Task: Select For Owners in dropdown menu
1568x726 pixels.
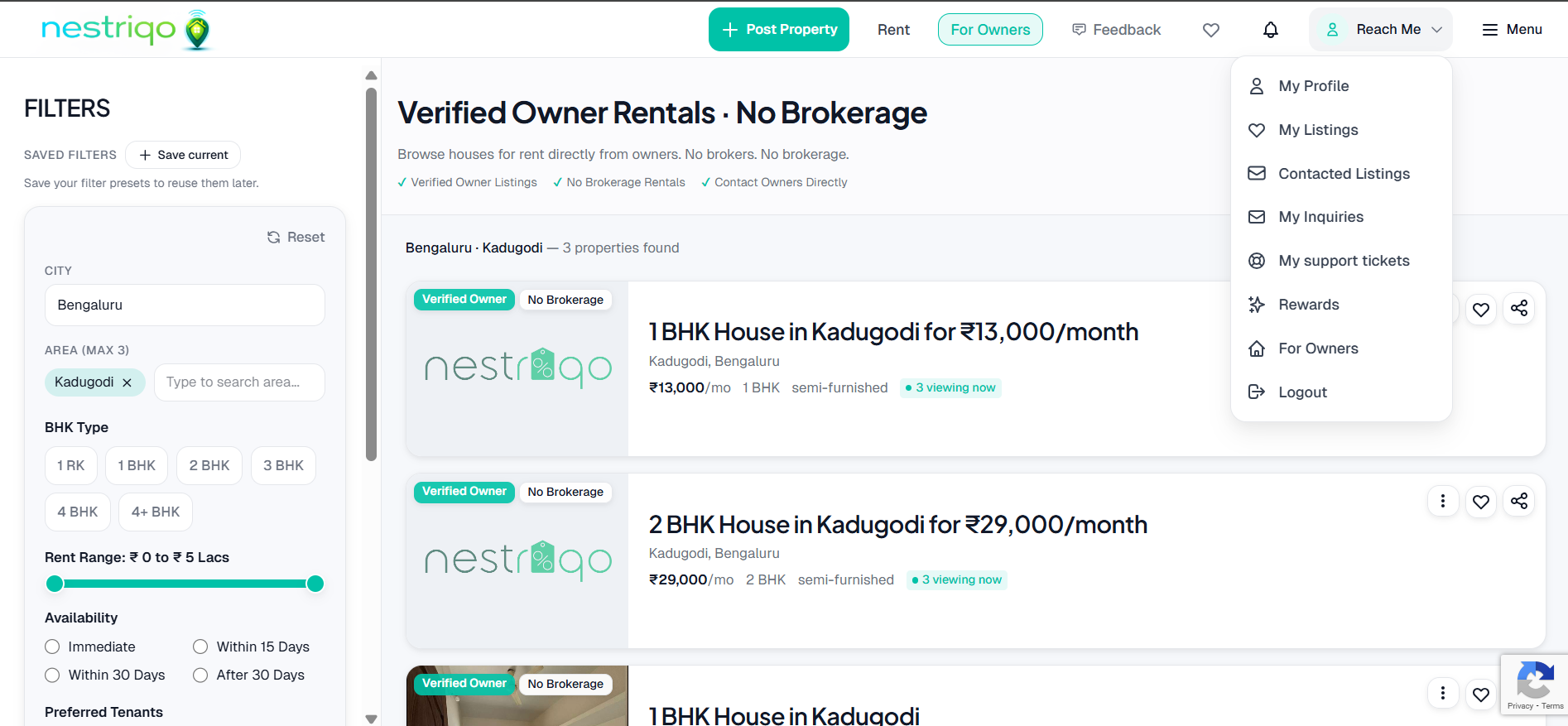Action: [x=1341, y=349]
